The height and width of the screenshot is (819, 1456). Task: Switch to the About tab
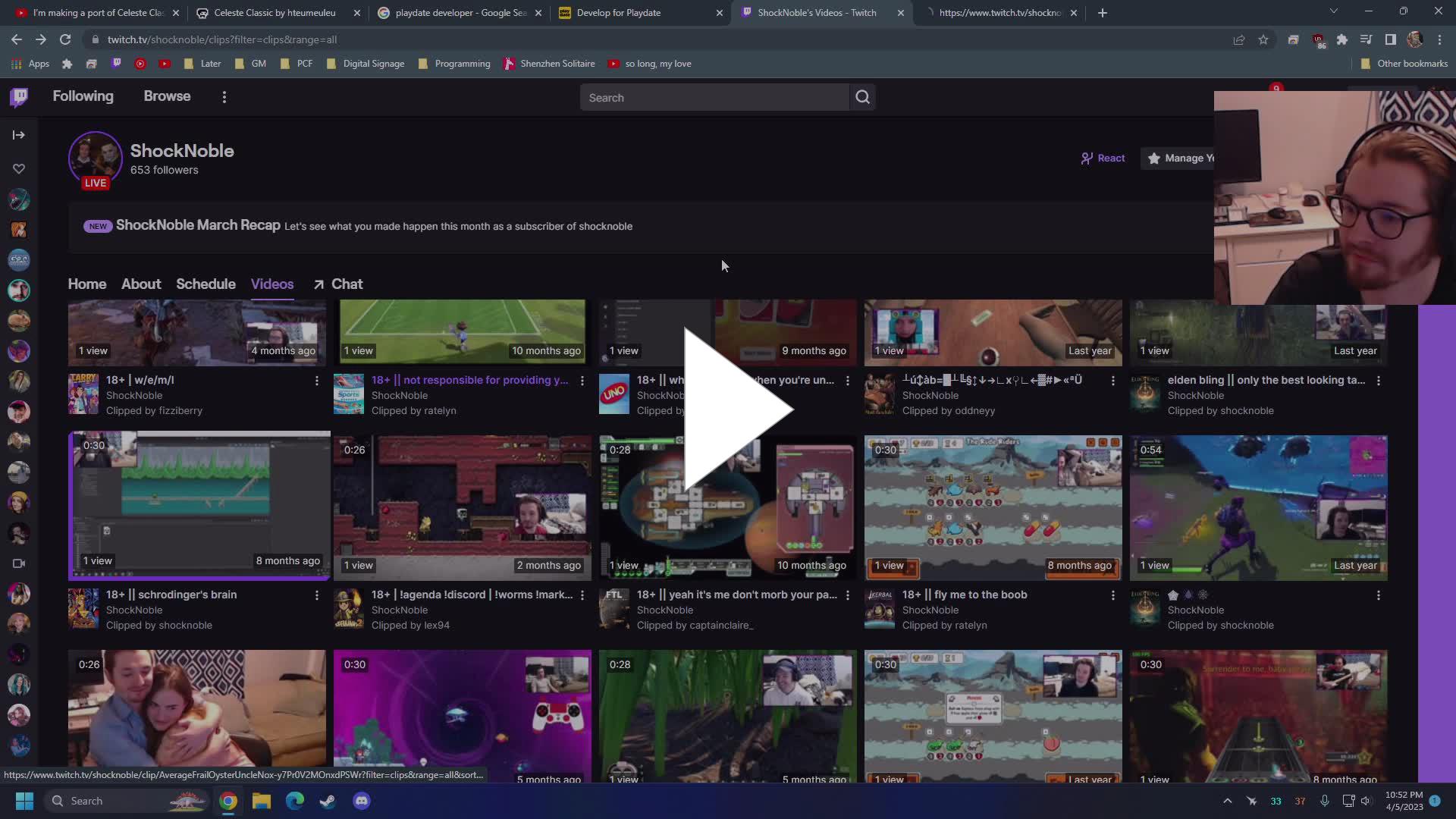tap(141, 284)
